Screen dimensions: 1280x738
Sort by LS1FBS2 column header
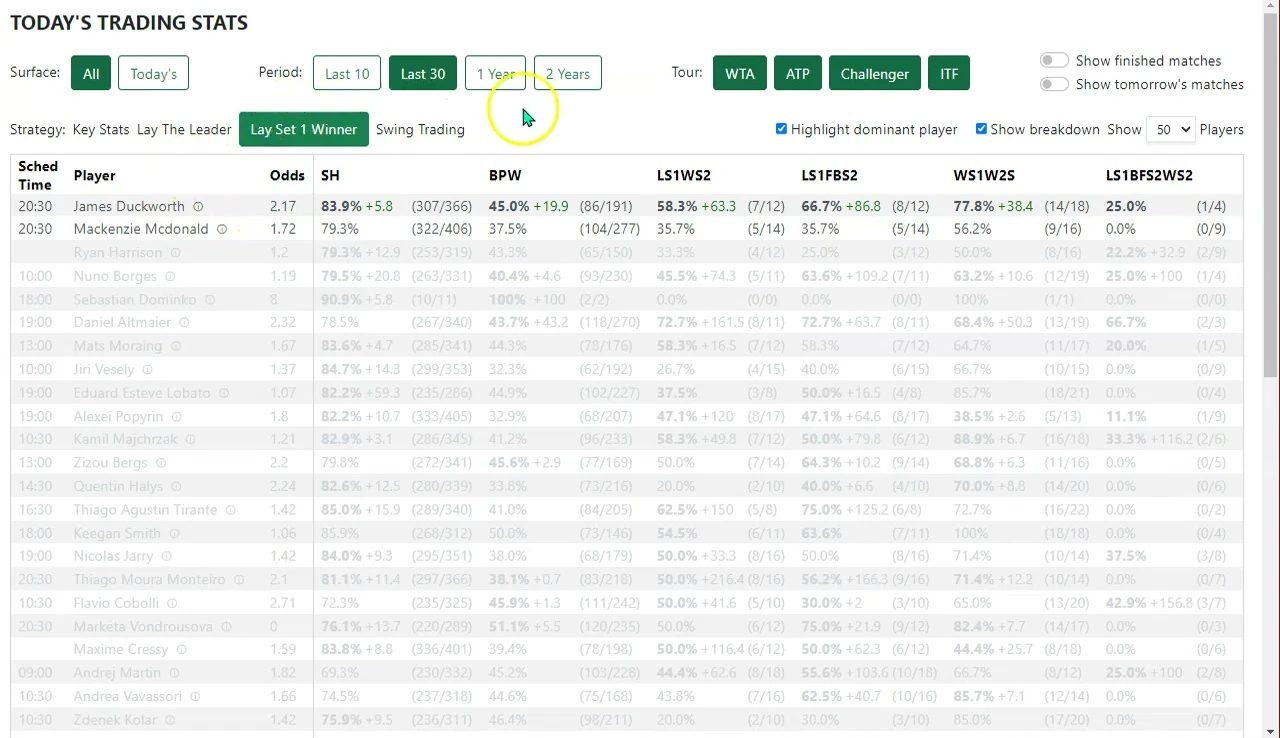(x=830, y=175)
